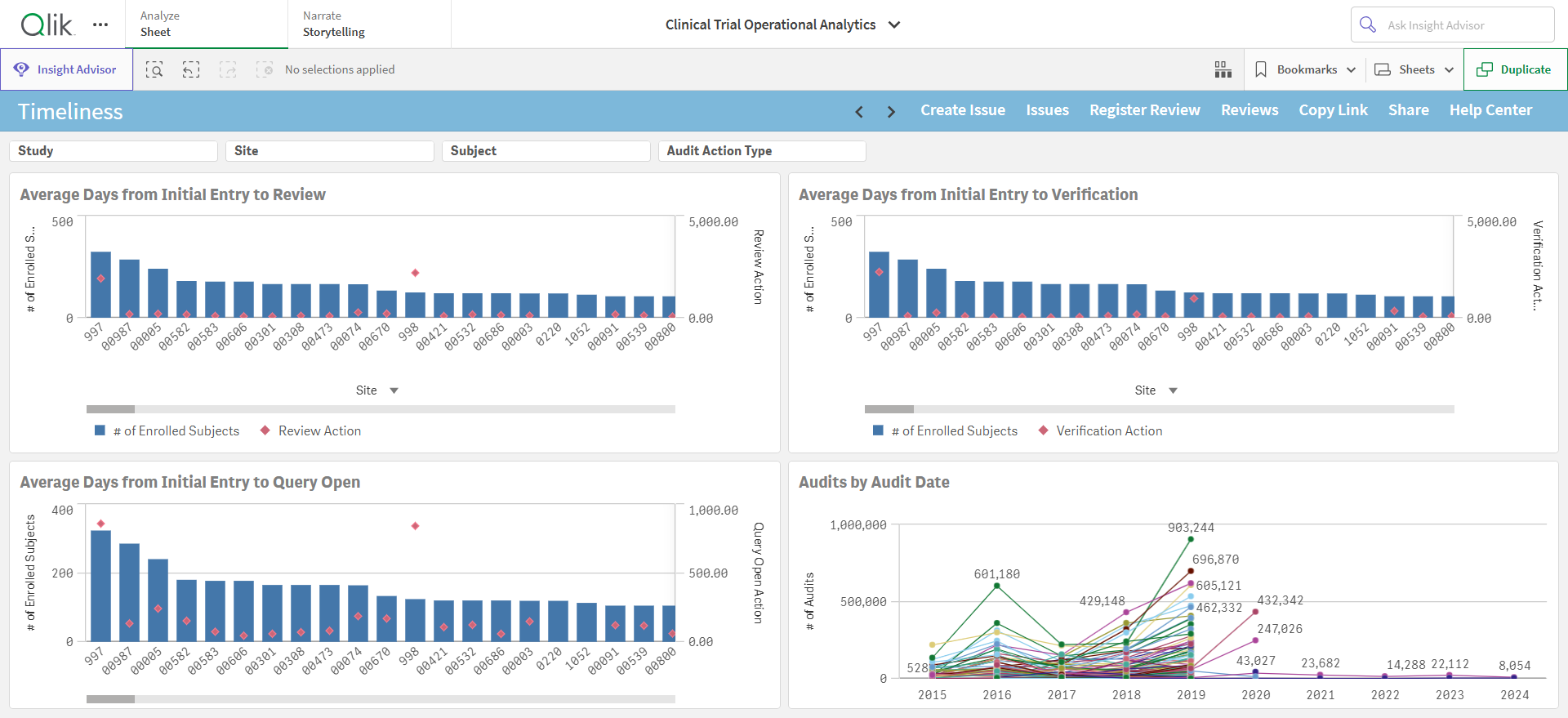Click the Review chart horizontal scrollbar thumb

[110, 409]
